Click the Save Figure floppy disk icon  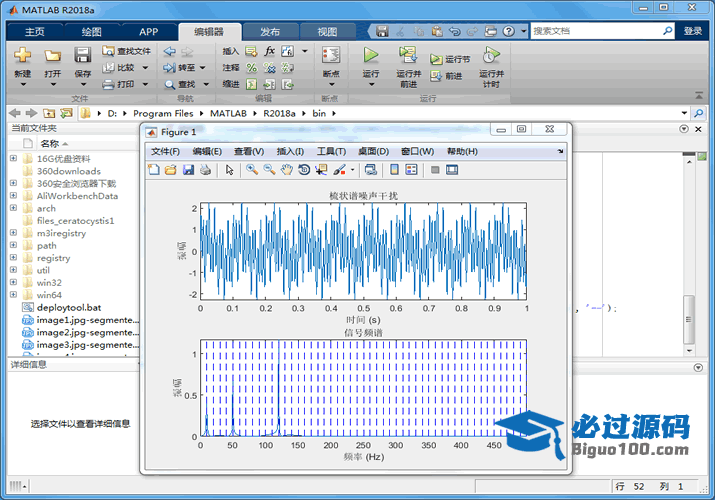pos(188,170)
